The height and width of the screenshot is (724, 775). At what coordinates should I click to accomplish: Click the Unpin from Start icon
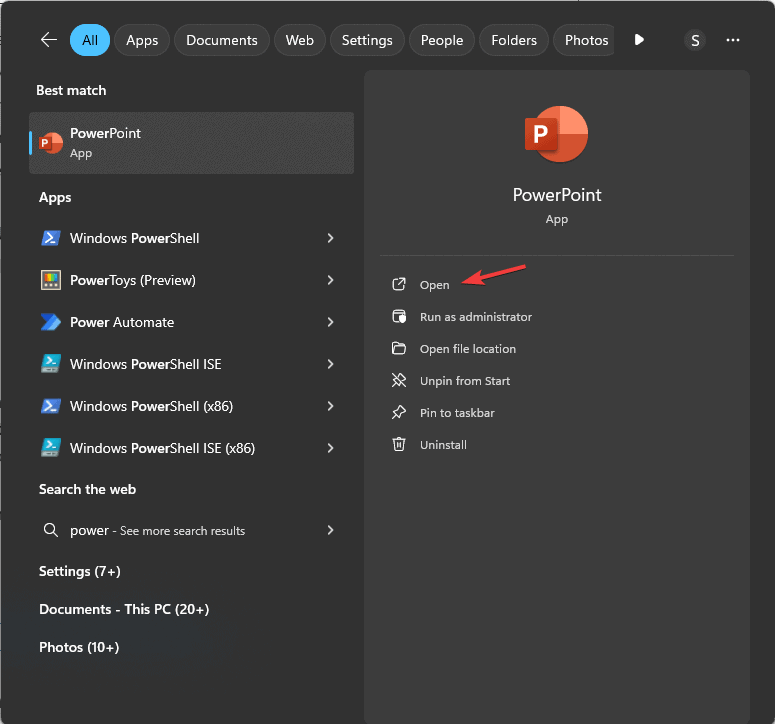pos(399,380)
